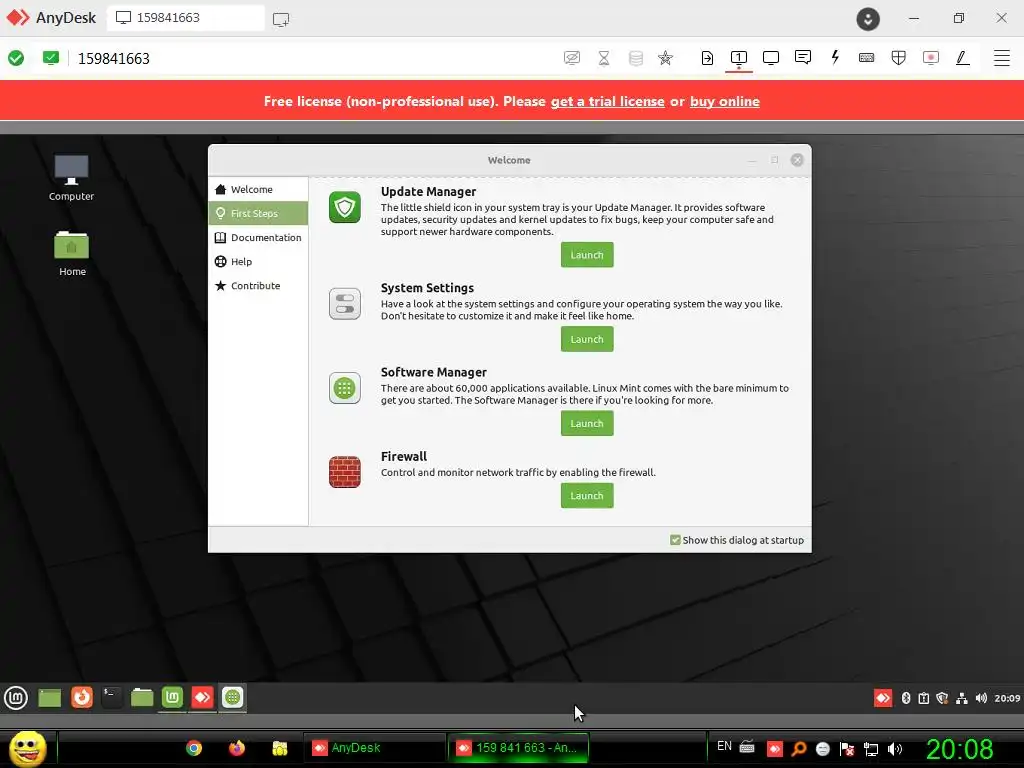Click the AnyDesk title bar dropdown arrow circle
This screenshot has width=1024, height=768.
[x=868, y=19]
